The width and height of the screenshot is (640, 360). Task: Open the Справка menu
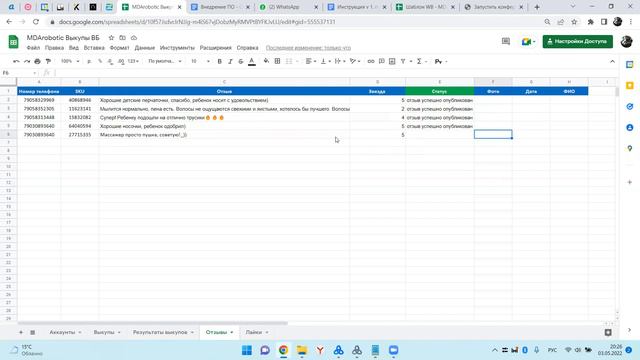[x=247, y=48]
